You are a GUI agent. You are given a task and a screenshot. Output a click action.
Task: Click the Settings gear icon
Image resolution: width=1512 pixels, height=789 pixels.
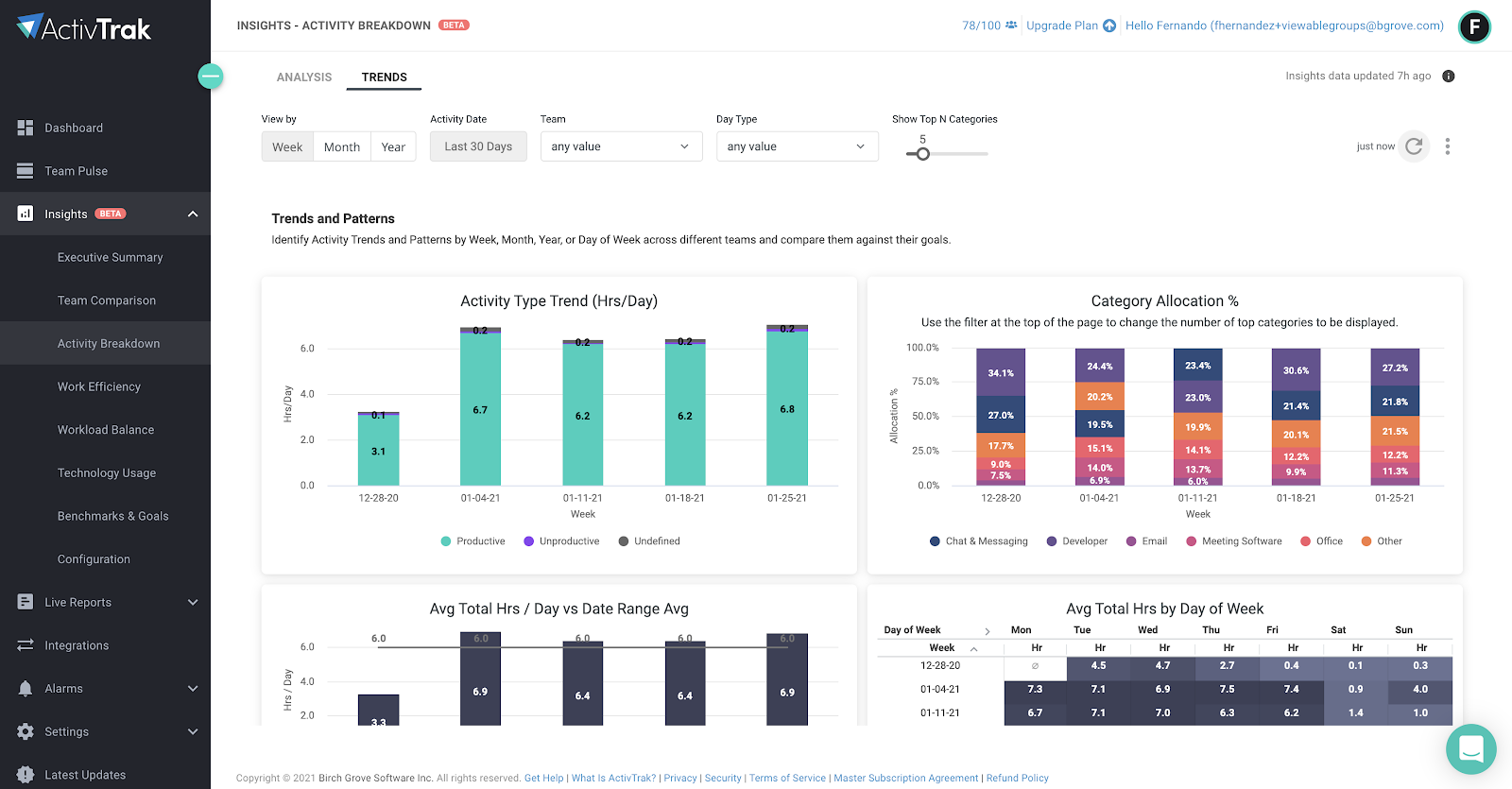point(26,731)
